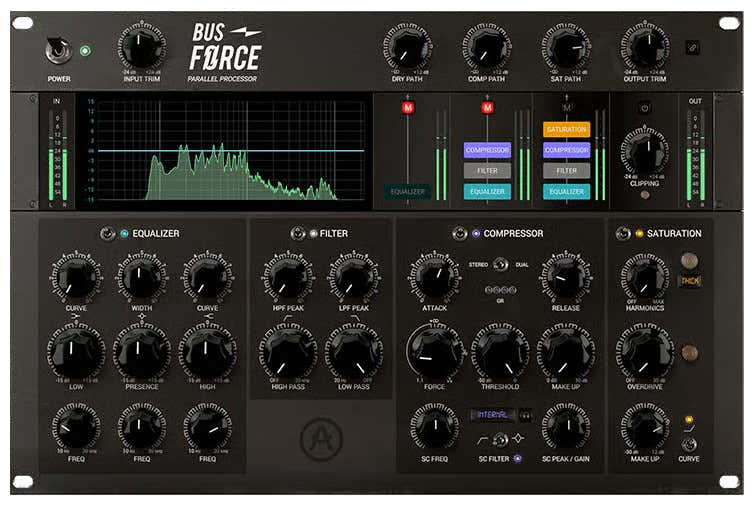Click the Force knob

pos(434,353)
